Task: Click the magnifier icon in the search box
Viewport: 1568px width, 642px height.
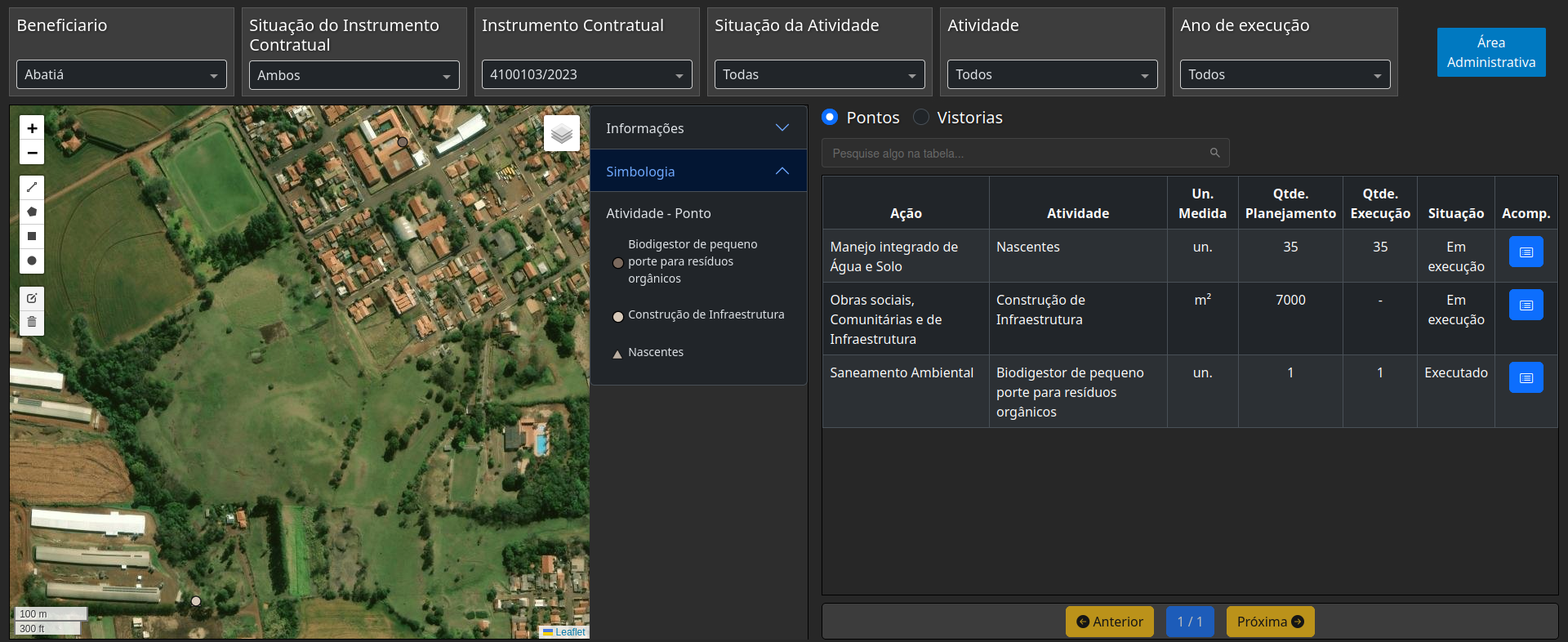Action: pyautogui.click(x=1214, y=153)
